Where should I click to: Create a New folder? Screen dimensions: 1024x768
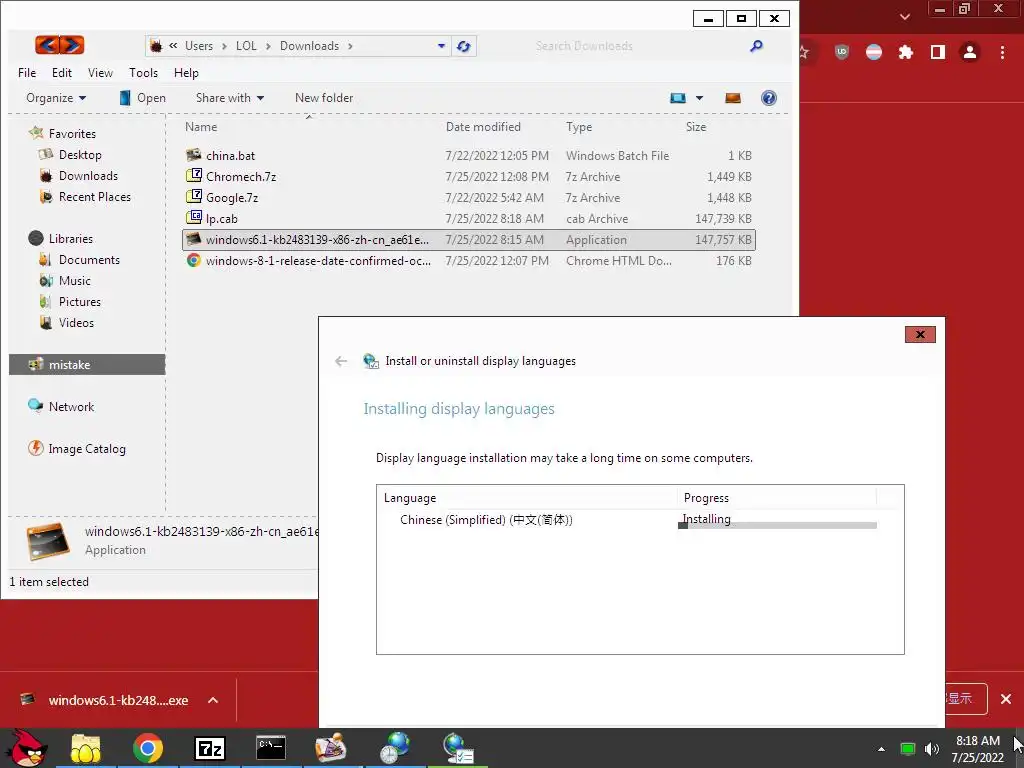[324, 98]
